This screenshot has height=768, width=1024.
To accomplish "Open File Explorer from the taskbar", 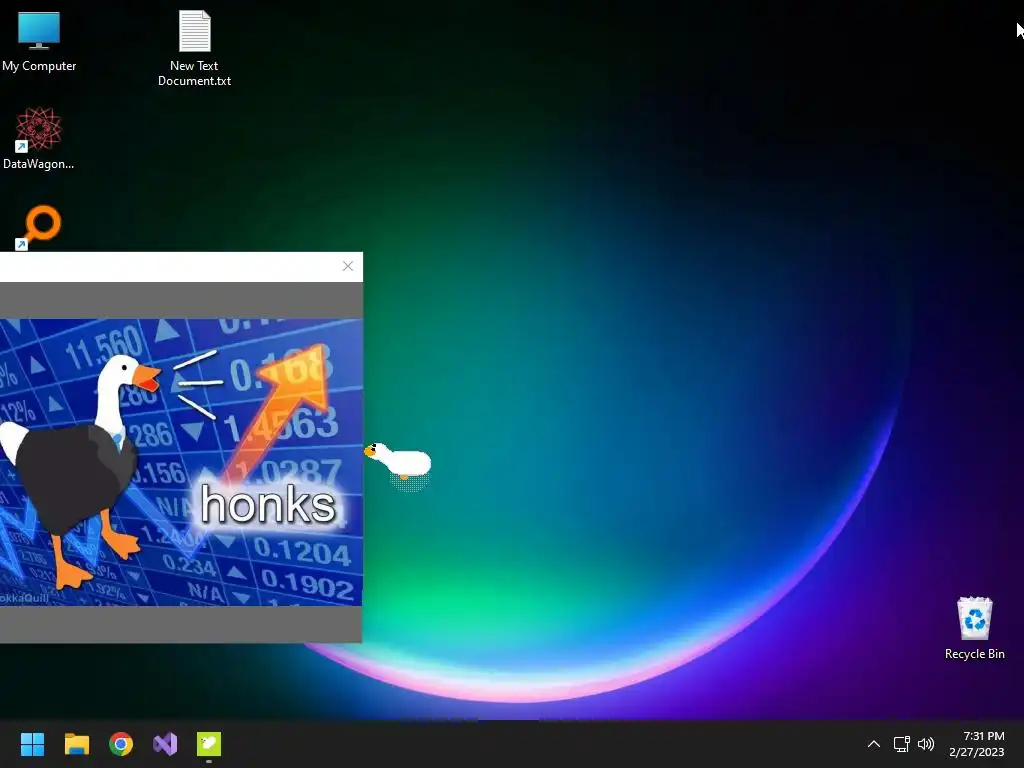I will pyautogui.click(x=76, y=744).
